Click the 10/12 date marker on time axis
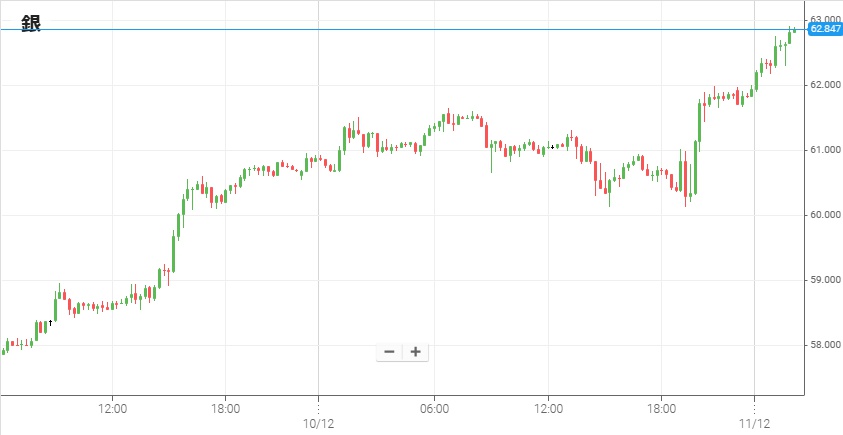 point(318,423)
